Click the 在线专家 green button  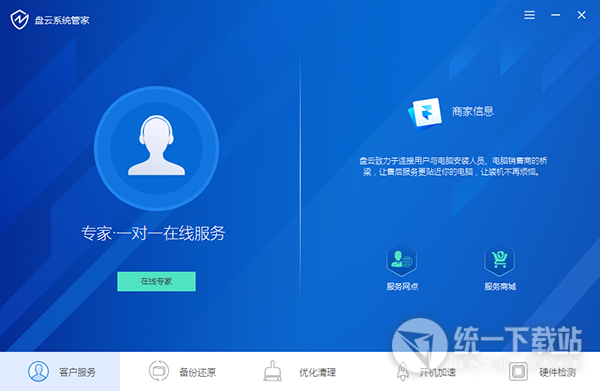click(x=157, y=282)
